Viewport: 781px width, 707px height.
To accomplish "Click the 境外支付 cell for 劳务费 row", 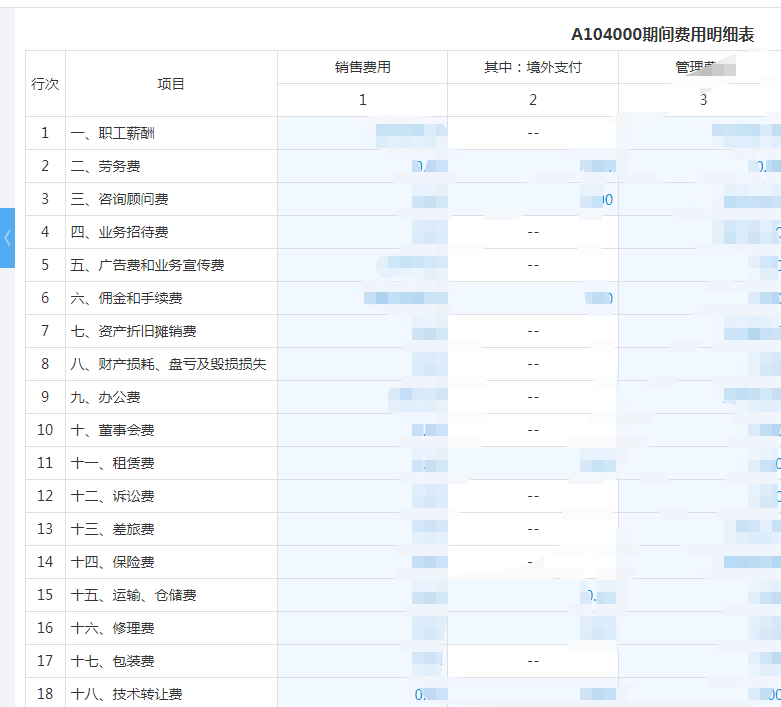I will click(532, 166).
